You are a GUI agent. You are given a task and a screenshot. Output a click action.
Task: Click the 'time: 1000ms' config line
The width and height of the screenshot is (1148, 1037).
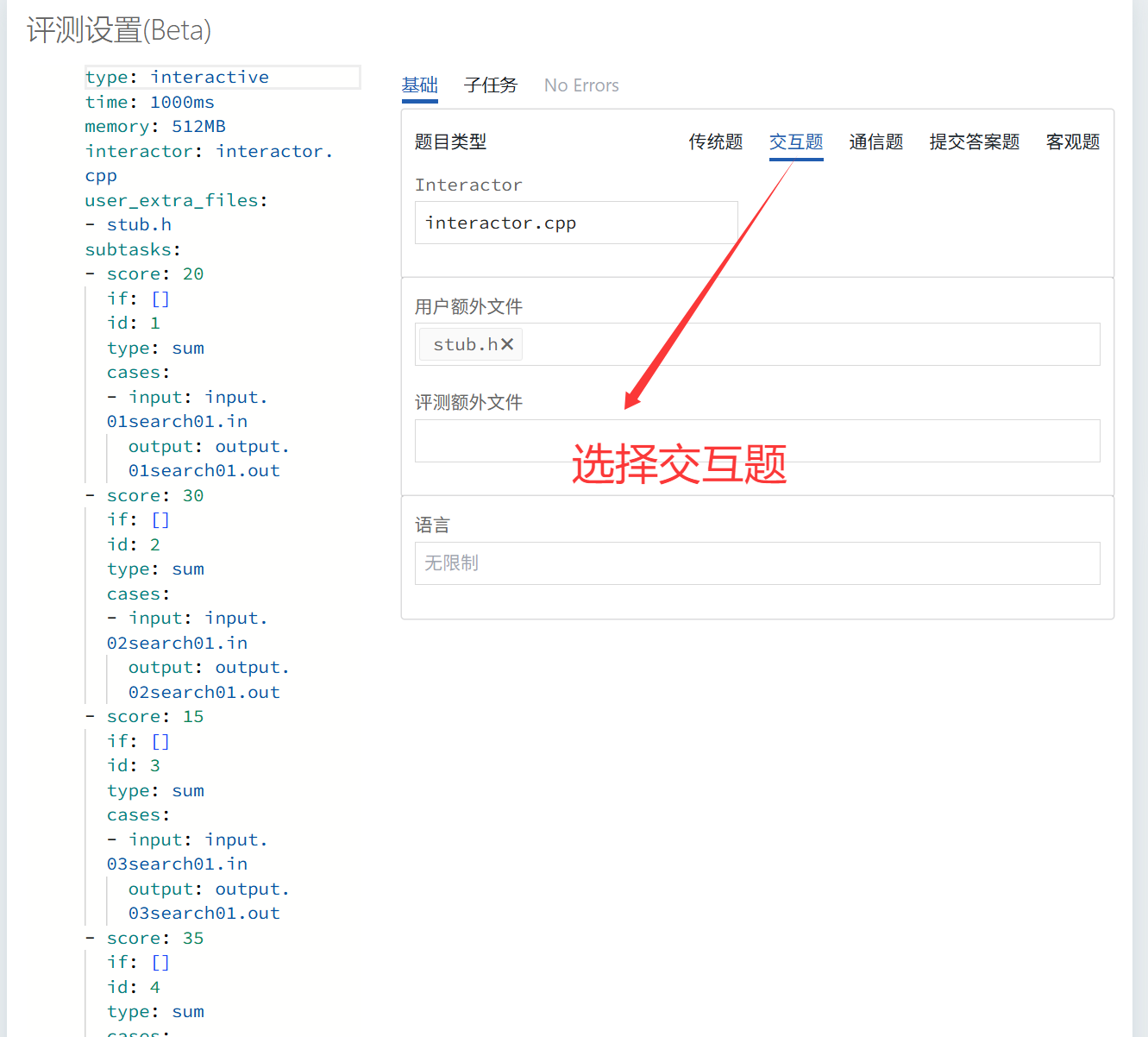point(150,103)
